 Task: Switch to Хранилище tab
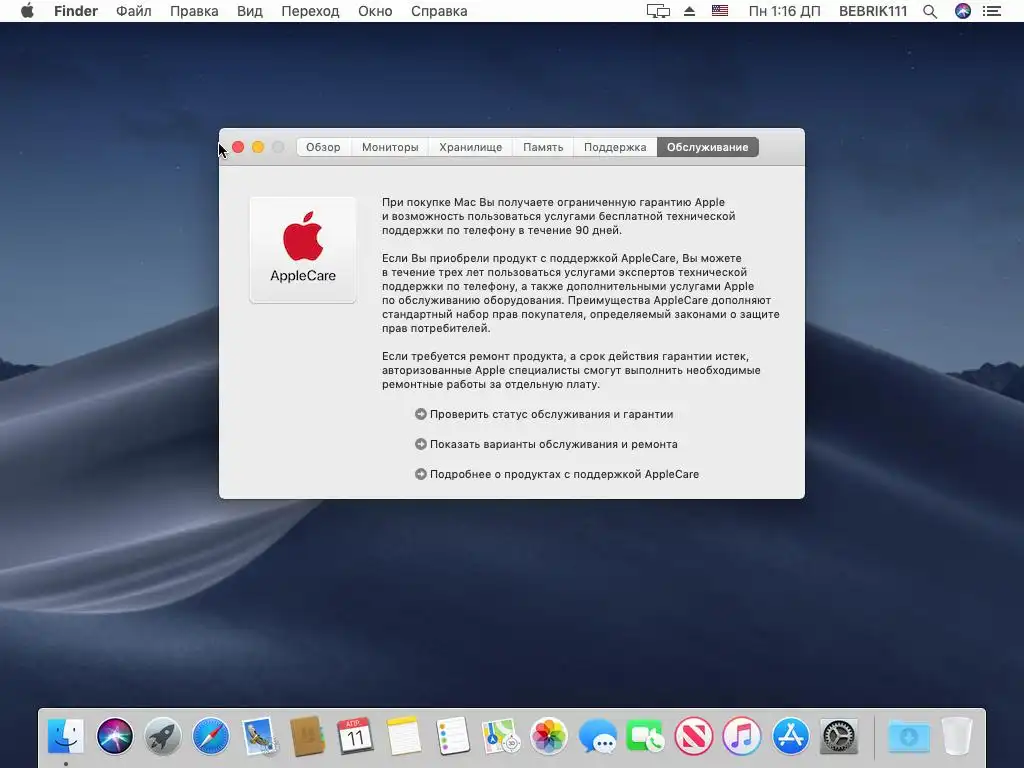470,147
